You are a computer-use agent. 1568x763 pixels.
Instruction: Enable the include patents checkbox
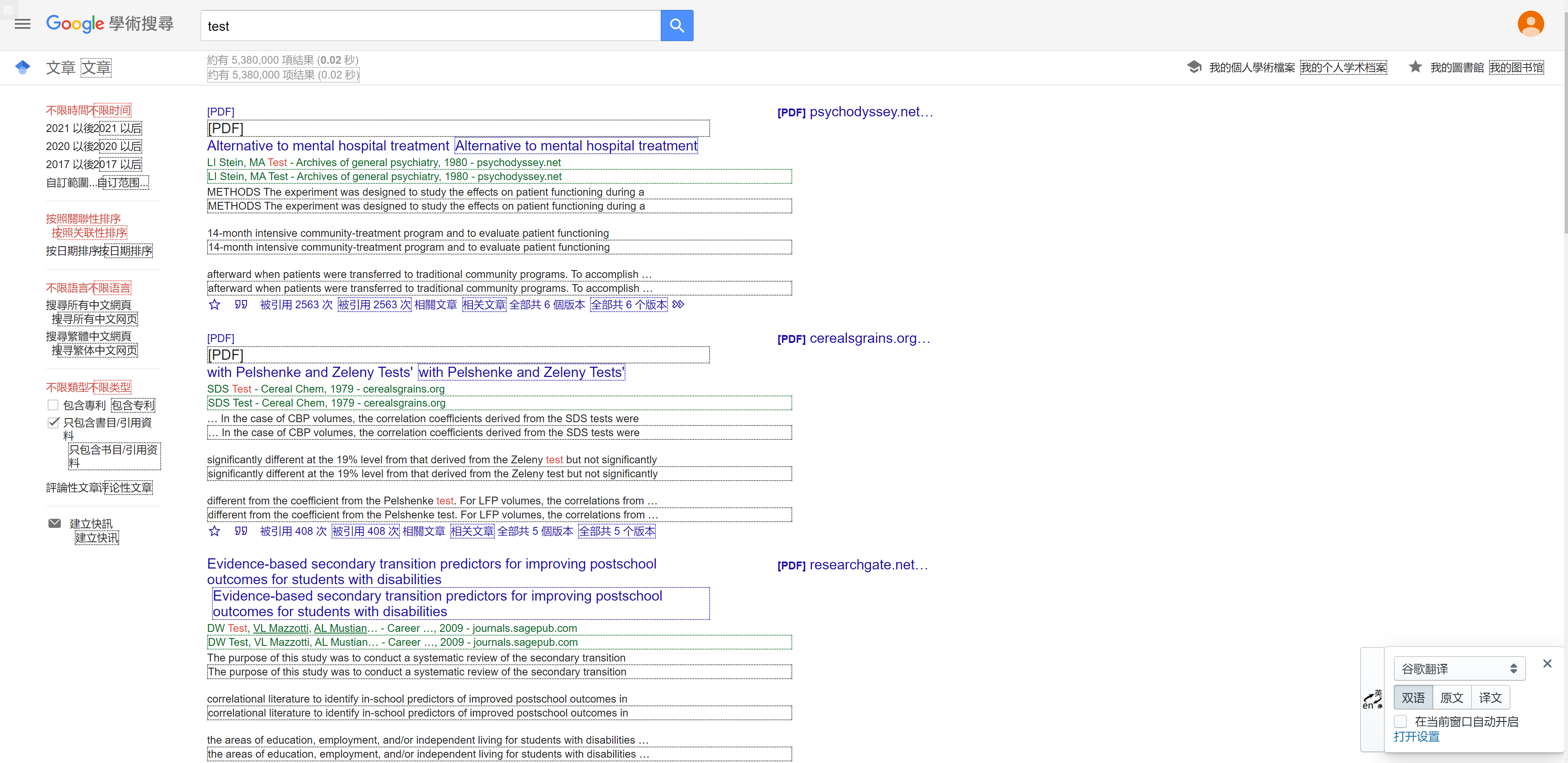click(53, 405)
